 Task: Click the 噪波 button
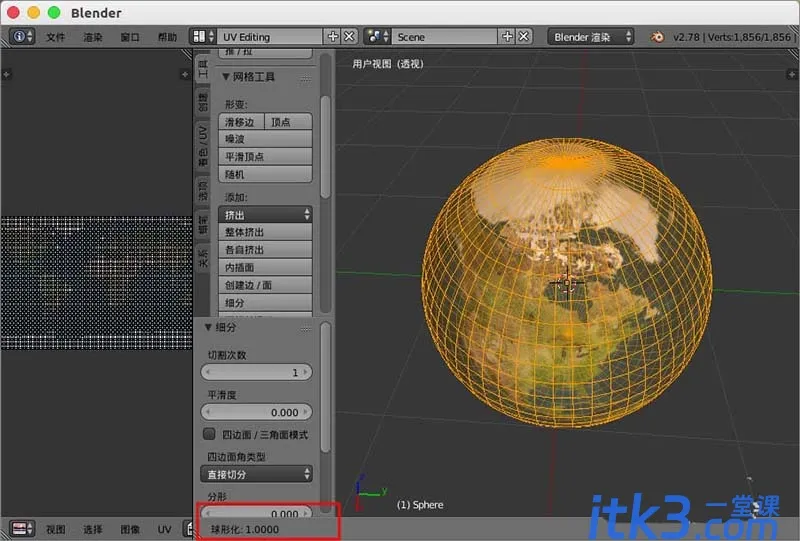tap(265, 139)
